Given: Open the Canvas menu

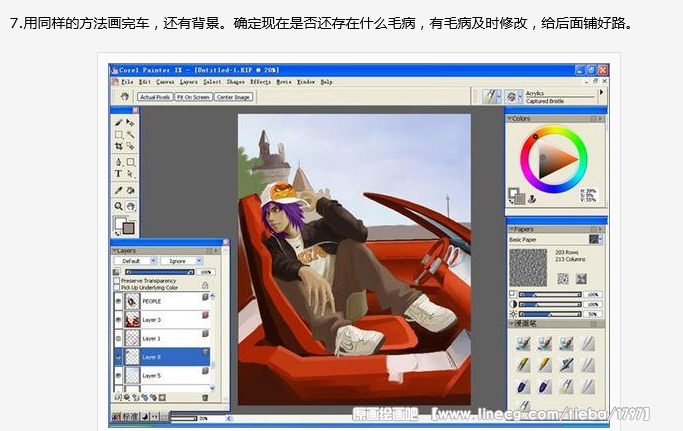Looking at the screenshot, I should [165, 81].
